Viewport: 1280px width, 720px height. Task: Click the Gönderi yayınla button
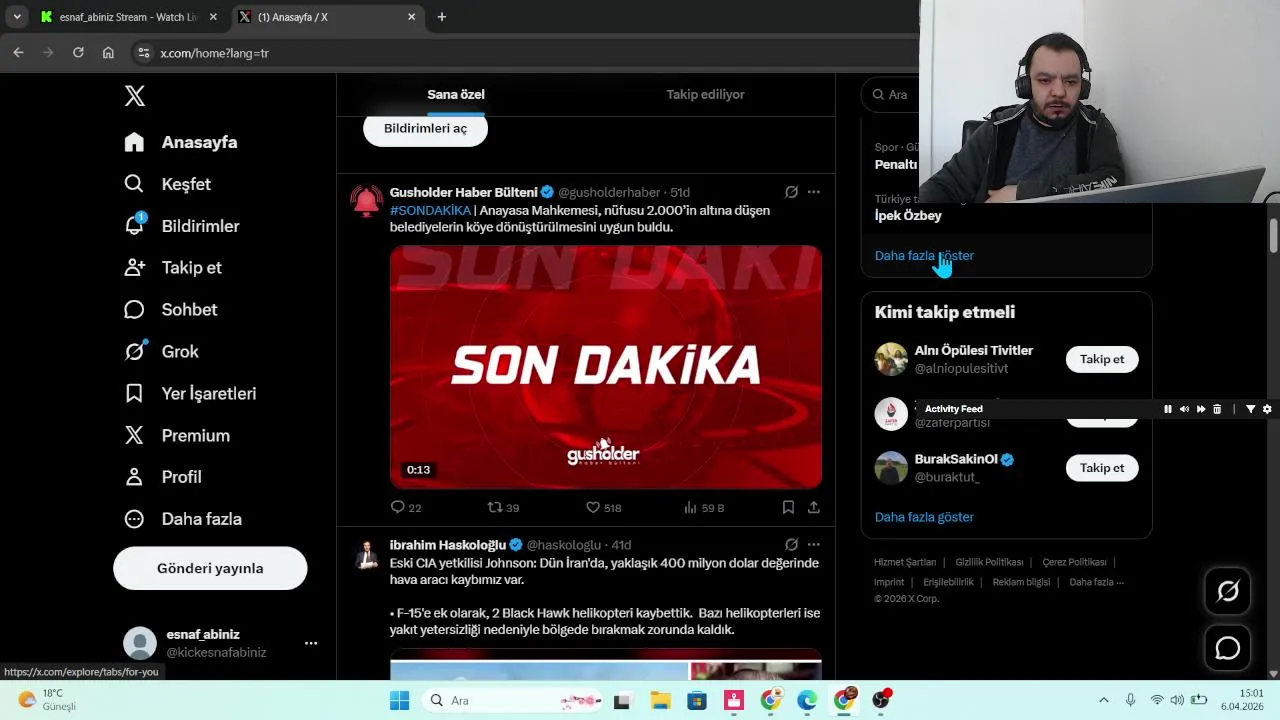[x=210, y=568]
